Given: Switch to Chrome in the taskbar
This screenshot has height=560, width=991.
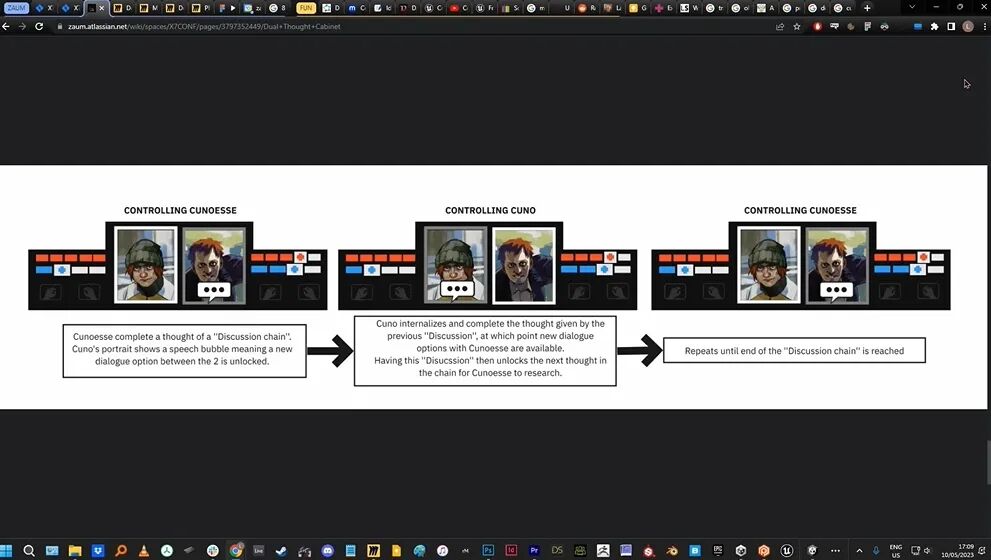Looking at the screenshot, I should [236, 551].
